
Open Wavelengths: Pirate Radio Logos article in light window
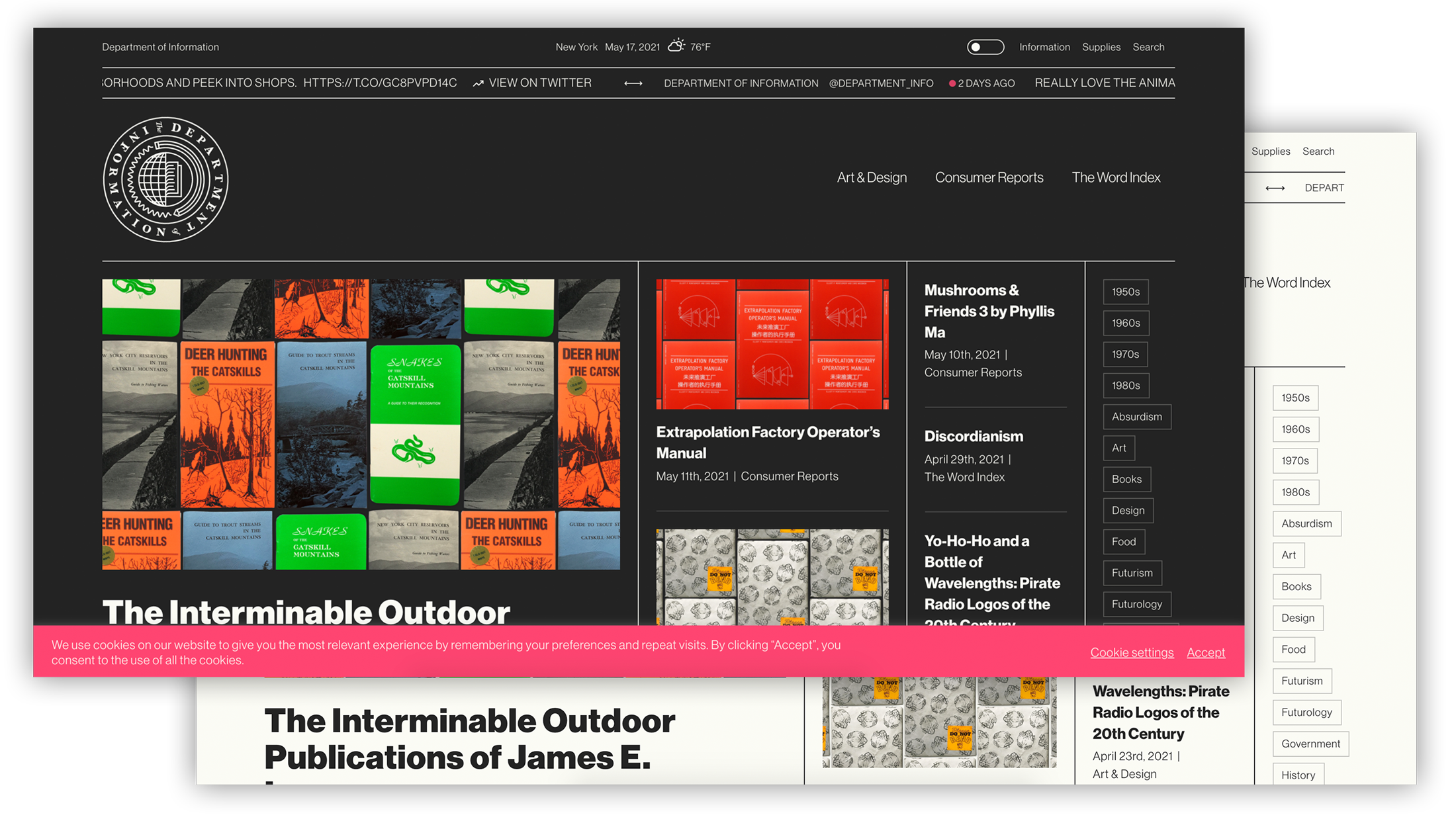click(x=1161, y=712)
